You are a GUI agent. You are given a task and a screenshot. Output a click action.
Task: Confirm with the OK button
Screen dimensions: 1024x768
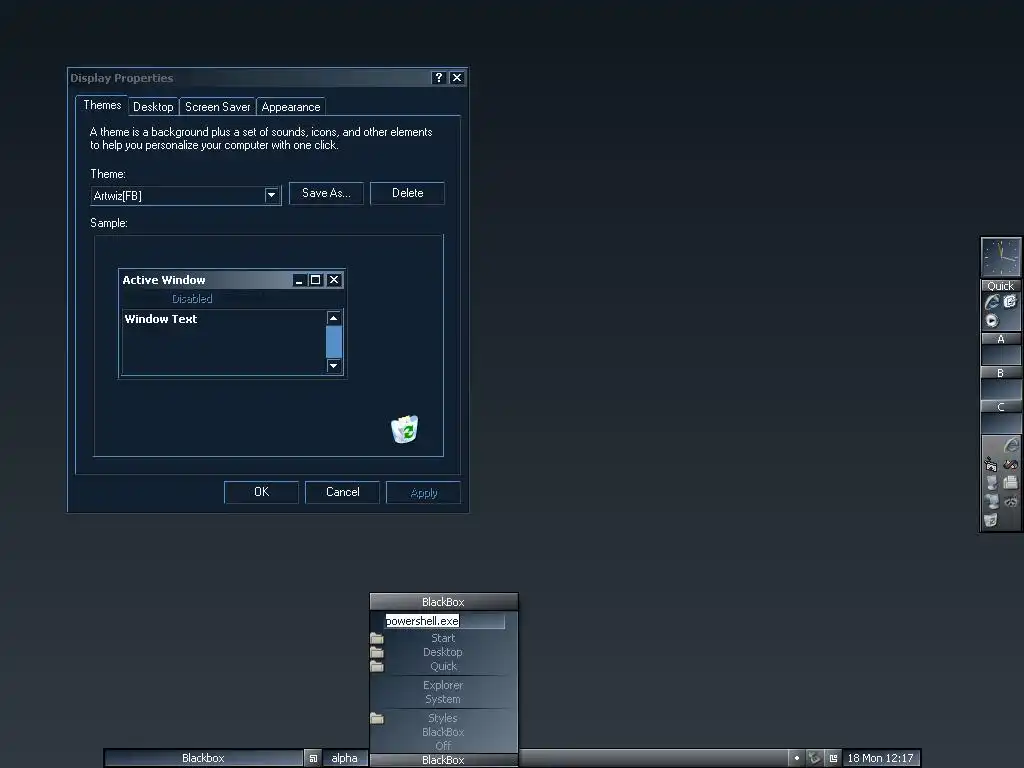261,492
